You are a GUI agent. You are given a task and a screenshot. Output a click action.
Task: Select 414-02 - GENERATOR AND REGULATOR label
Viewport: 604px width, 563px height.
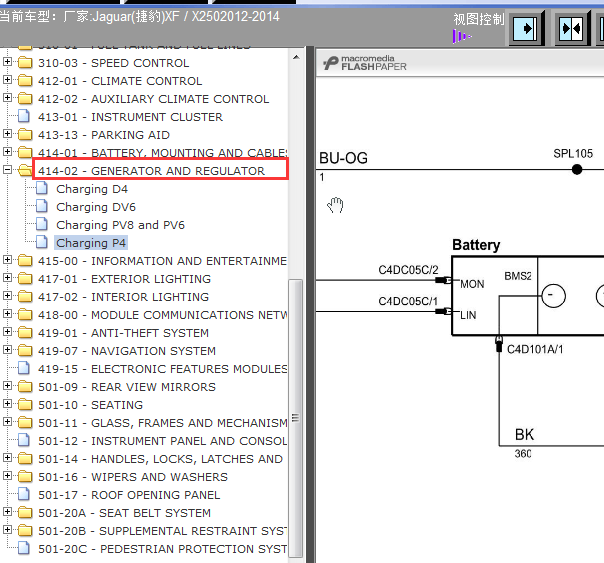click(151, 171)
